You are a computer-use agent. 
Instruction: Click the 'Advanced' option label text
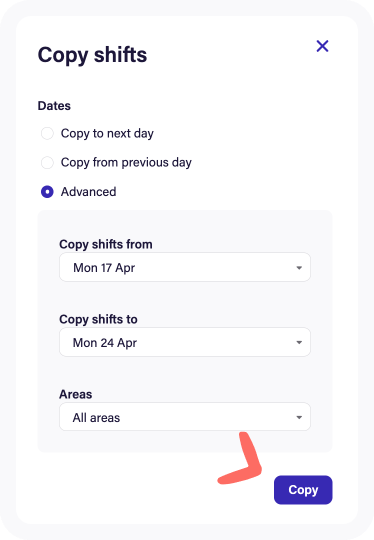coord(89,192)
